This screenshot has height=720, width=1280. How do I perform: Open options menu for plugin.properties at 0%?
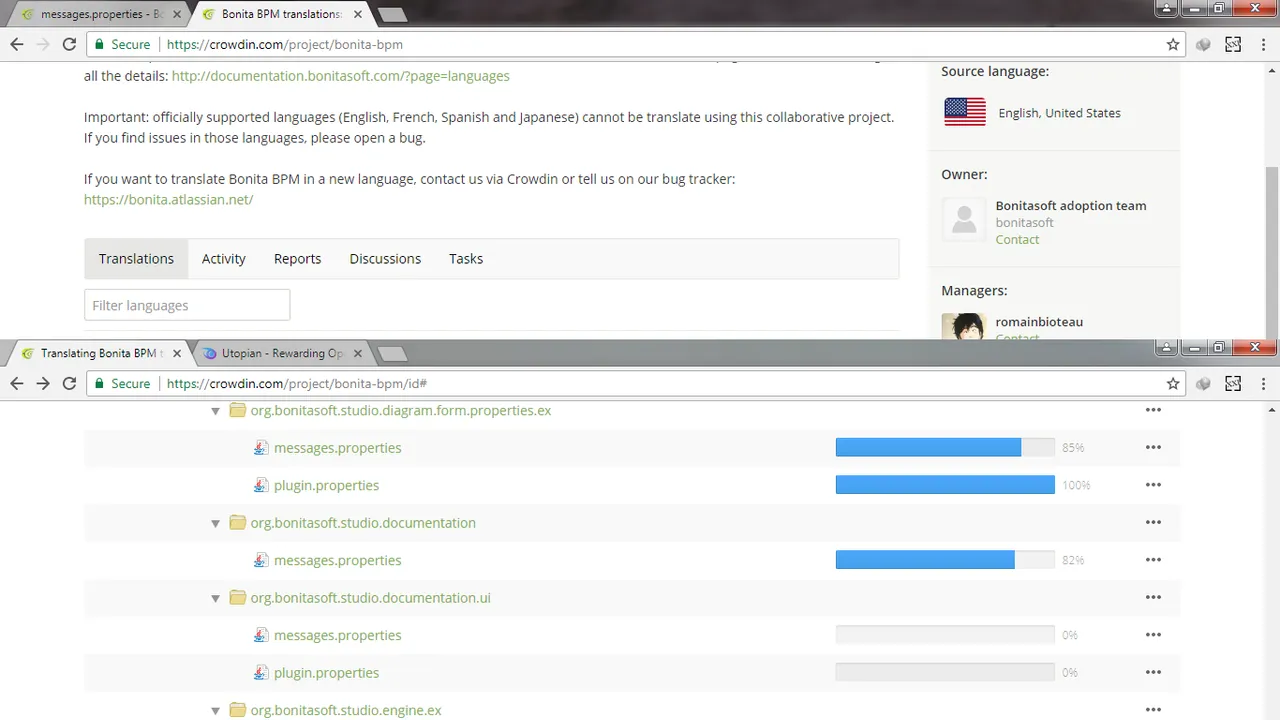pos(1153,672)
